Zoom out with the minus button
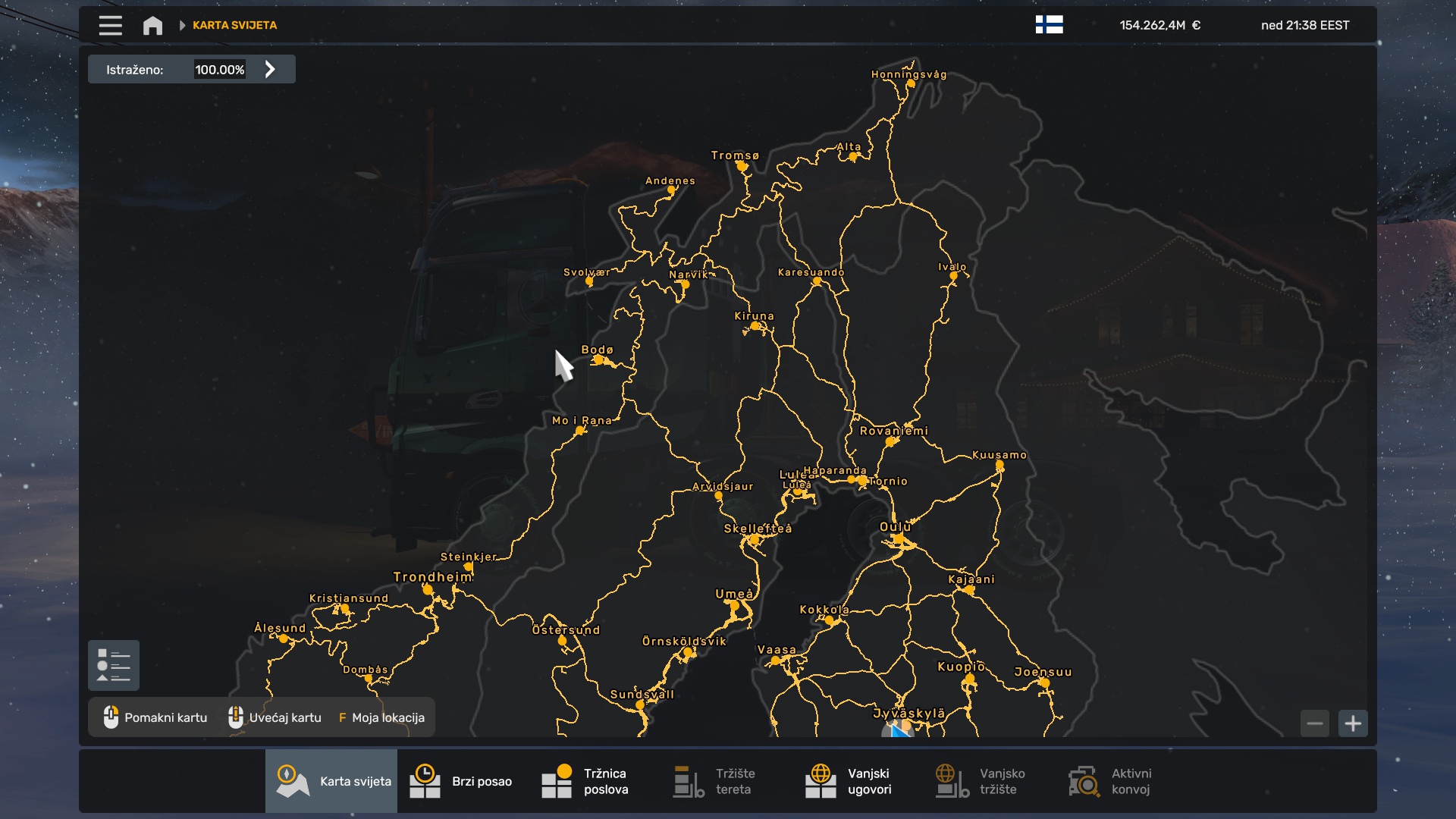Screen dimensions: 1456x819 point(1315,723)
